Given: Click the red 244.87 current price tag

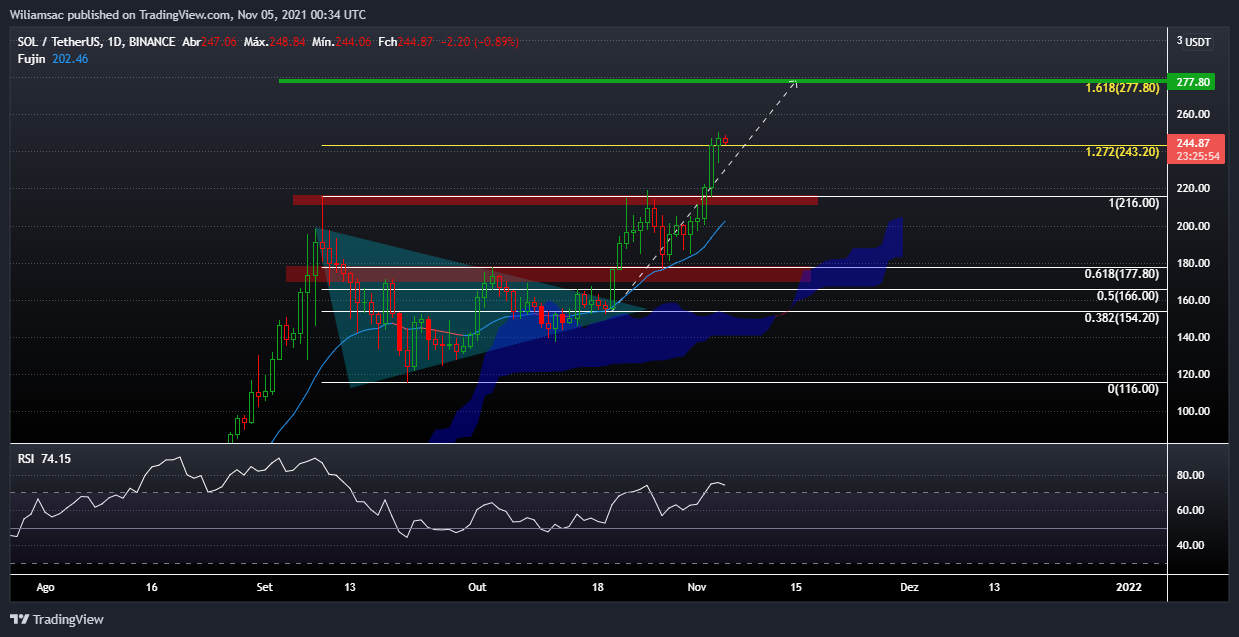Looking at the screenshot, I should (x=1197, y=143).
